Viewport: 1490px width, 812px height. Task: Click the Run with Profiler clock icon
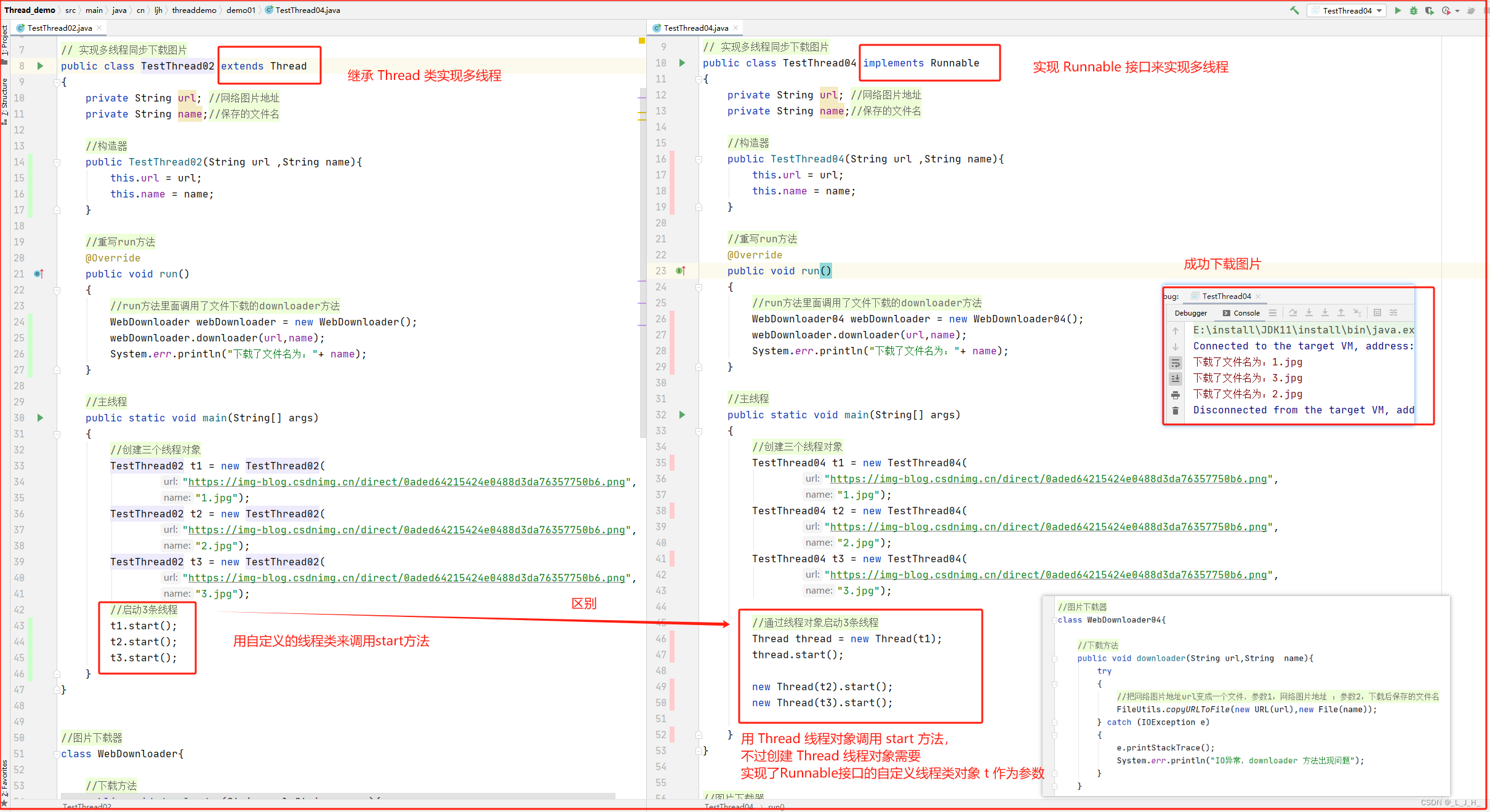pyautogui.click(x=1446, y=10)
